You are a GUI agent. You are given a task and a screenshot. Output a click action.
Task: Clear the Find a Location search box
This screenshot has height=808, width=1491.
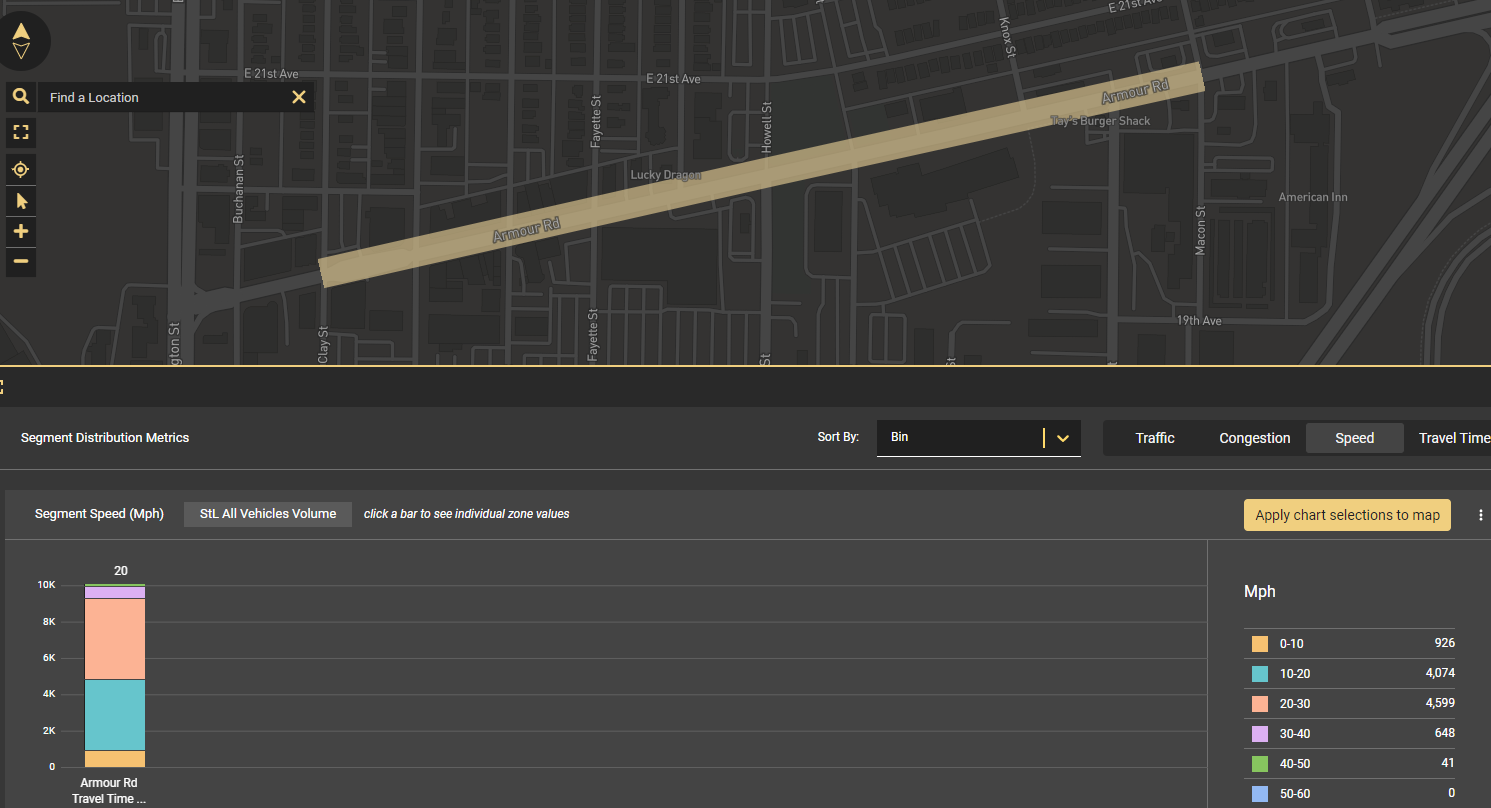(298, 97)
